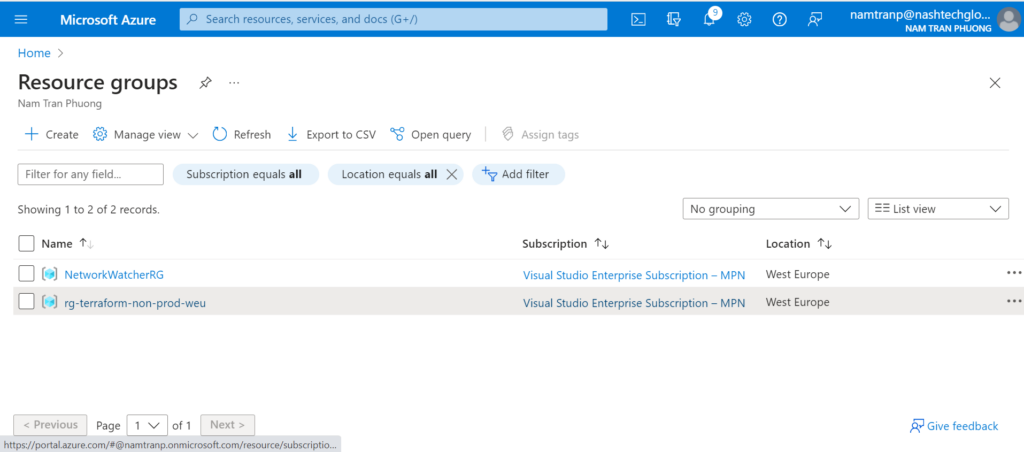
Task: Click Export to CSV
Action: tap(331, 135)
